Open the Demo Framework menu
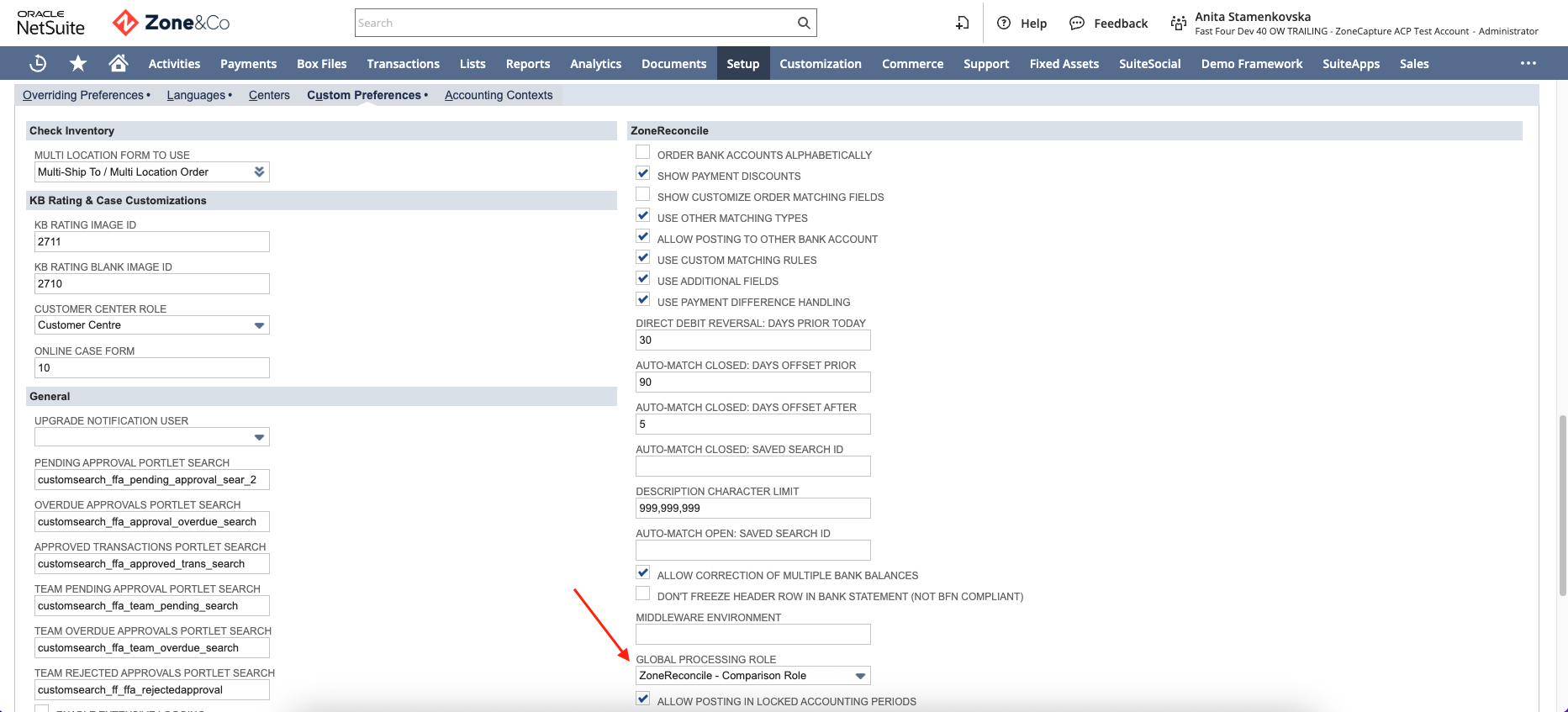Viewport: 1568px width, 712px height. tap(1252, 64)
